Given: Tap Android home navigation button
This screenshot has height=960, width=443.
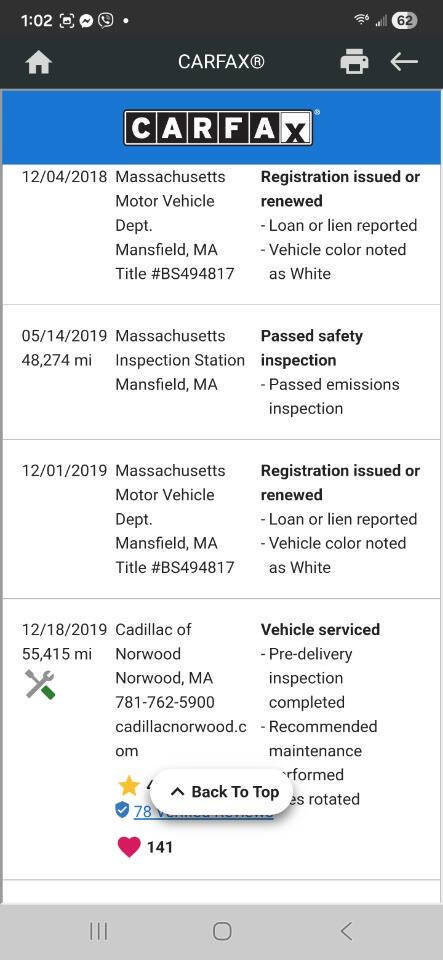Looking at the screenshot, I should point(222,931).
